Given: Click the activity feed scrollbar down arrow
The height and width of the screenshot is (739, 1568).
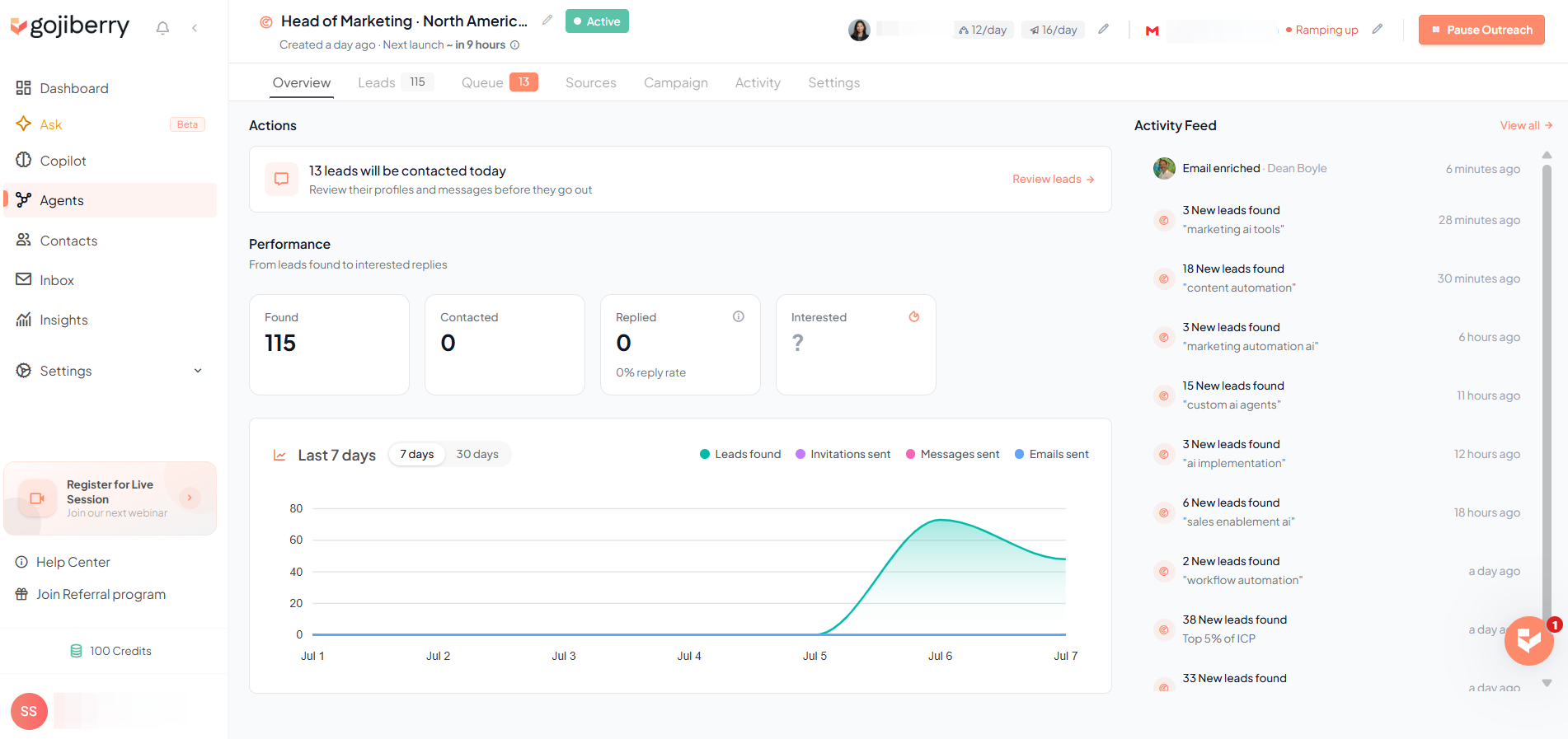Looking at the screenshot, I should point(1547,683).
